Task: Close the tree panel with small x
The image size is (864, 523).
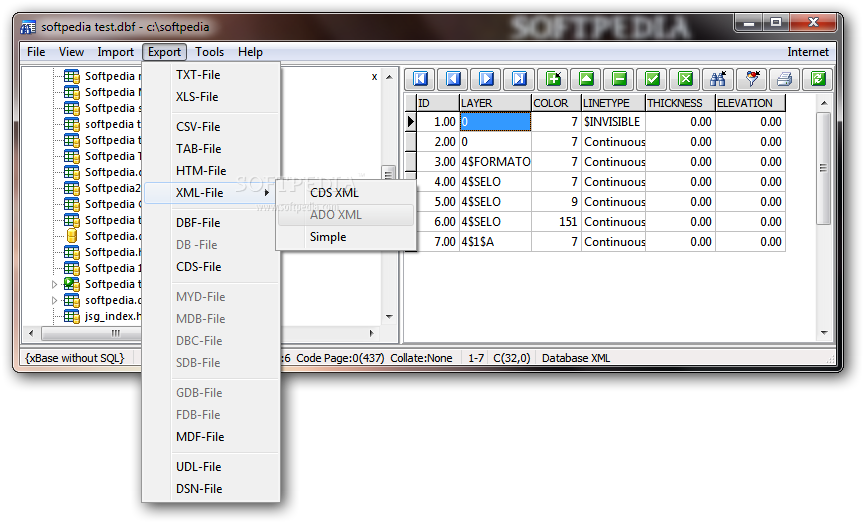Action: point(374,77)
